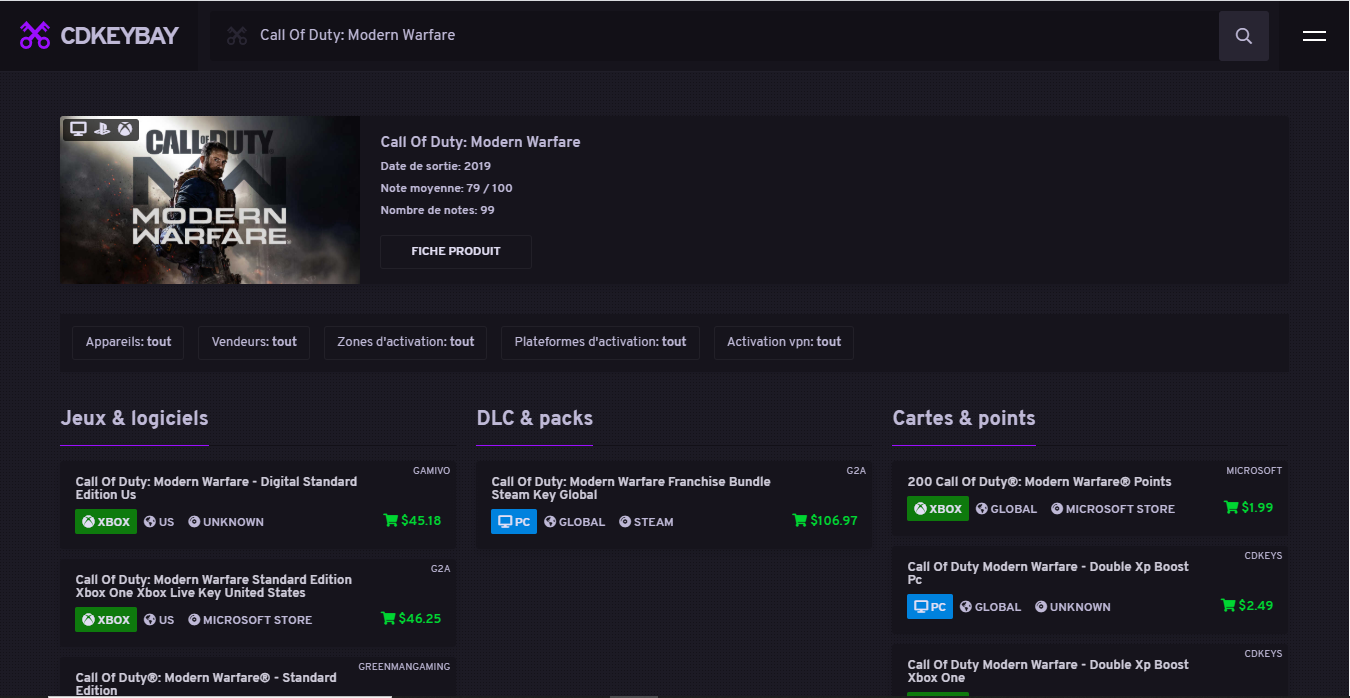Click the Xbox icon on the game cover

[125, 129]
